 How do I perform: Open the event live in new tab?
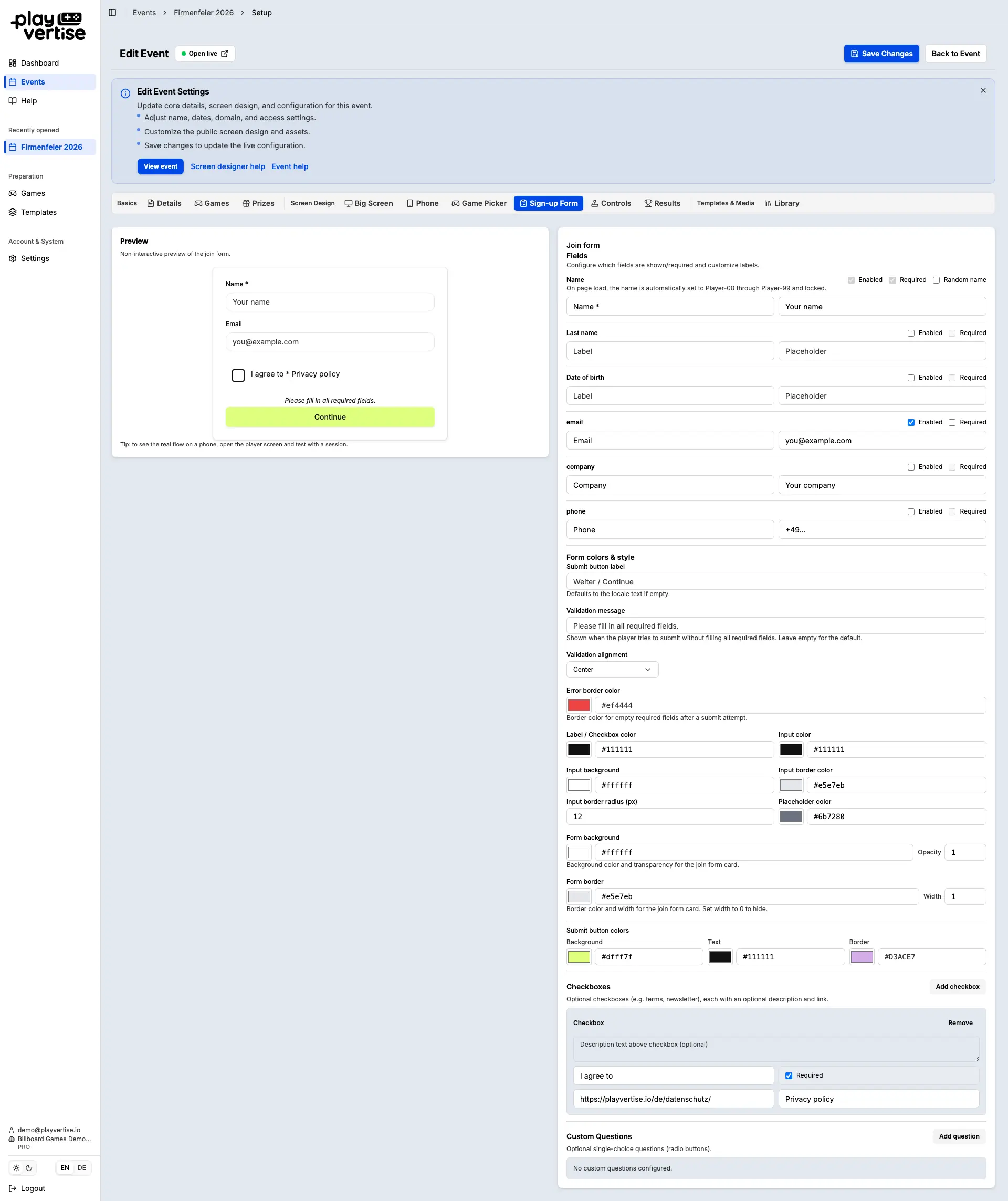(x=205, y=54)
